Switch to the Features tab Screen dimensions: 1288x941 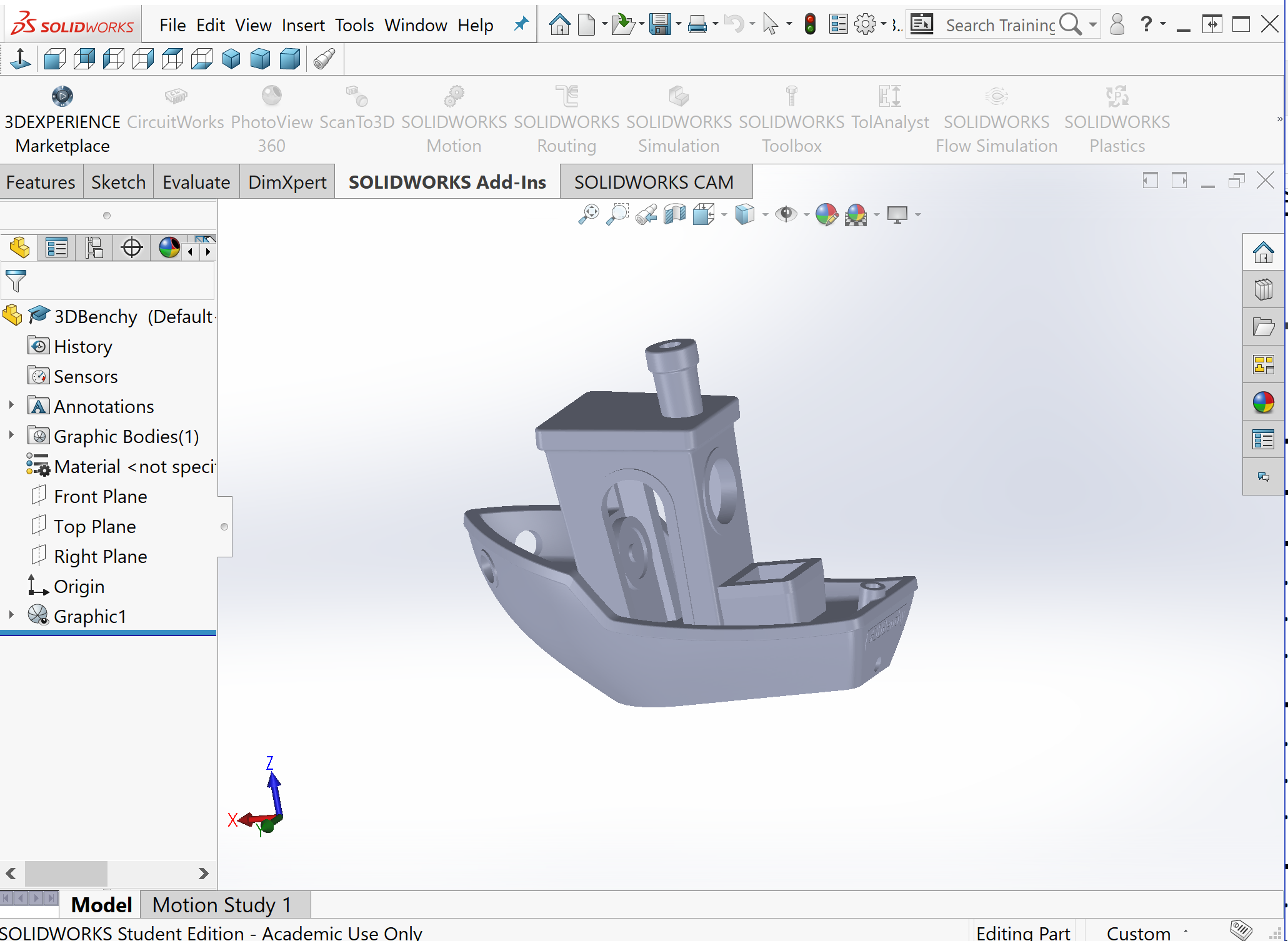41,182
